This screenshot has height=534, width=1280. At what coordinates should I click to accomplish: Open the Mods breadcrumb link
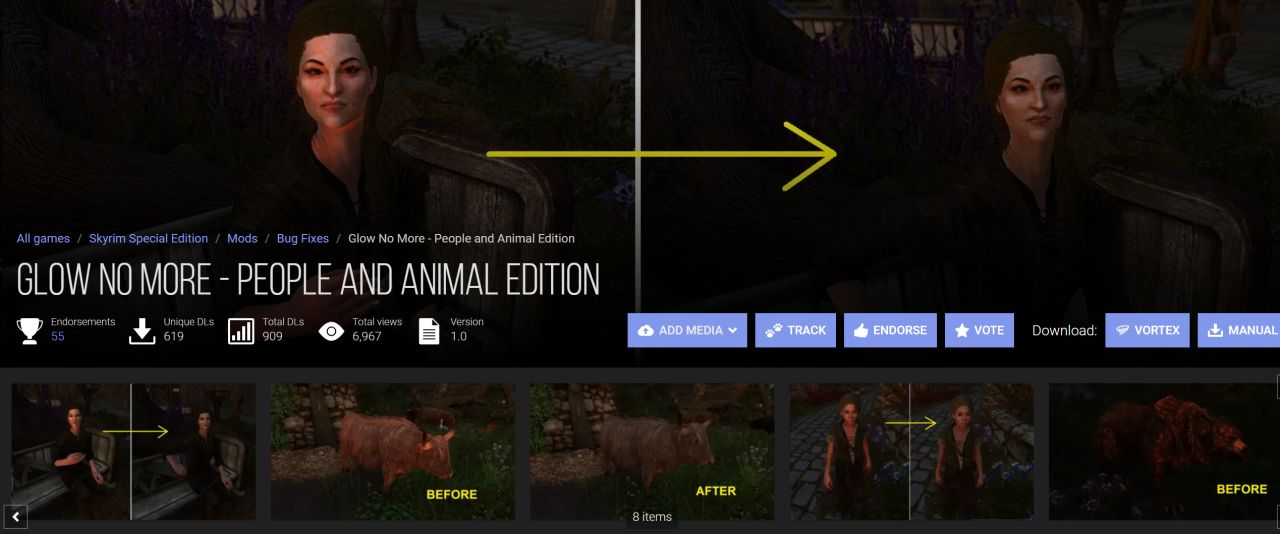pyautogui.click(x=242, y=239)
